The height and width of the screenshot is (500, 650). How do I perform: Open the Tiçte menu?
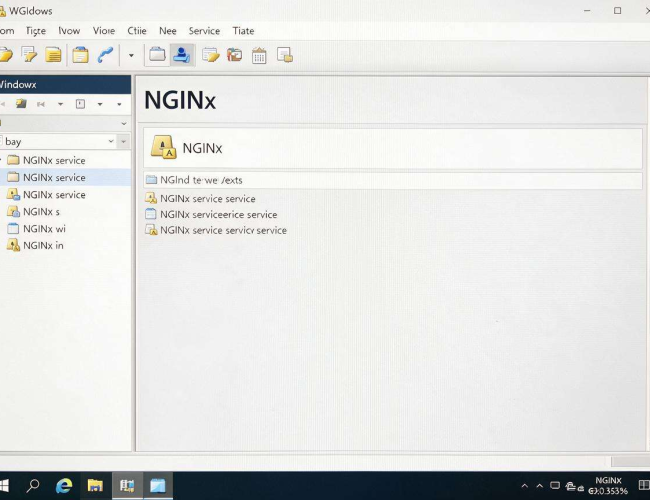(36, 31)
